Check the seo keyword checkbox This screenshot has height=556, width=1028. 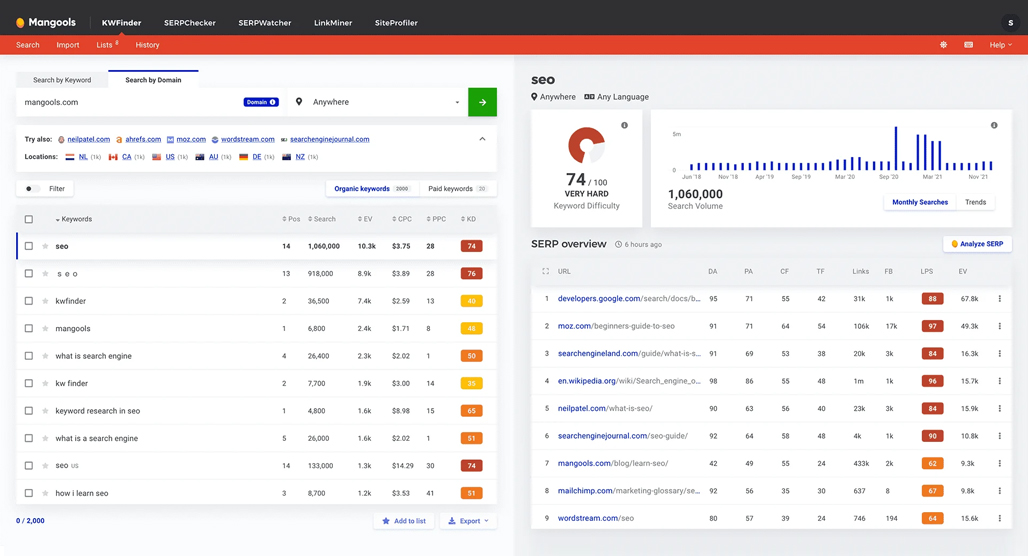click(29, 246)
